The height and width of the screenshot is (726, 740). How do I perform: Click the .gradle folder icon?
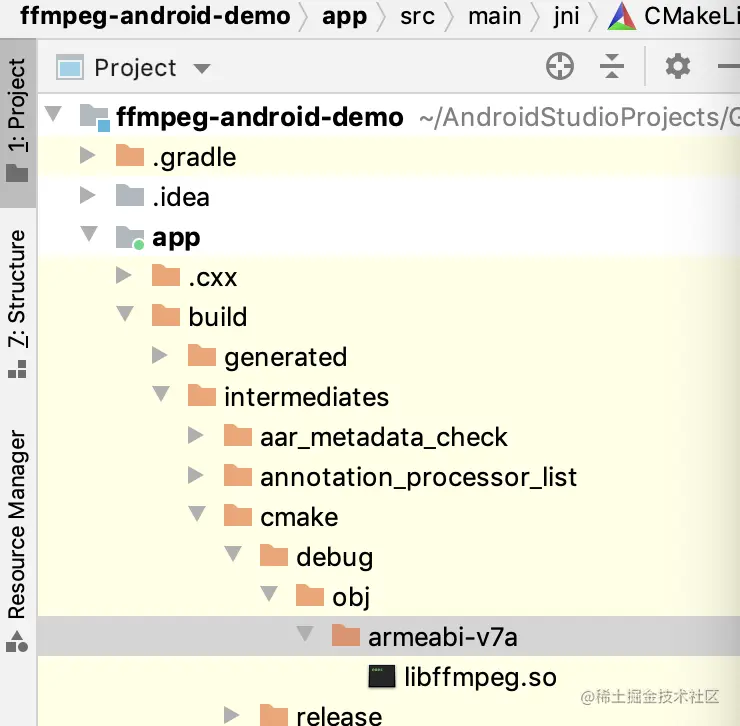(130, 155)
